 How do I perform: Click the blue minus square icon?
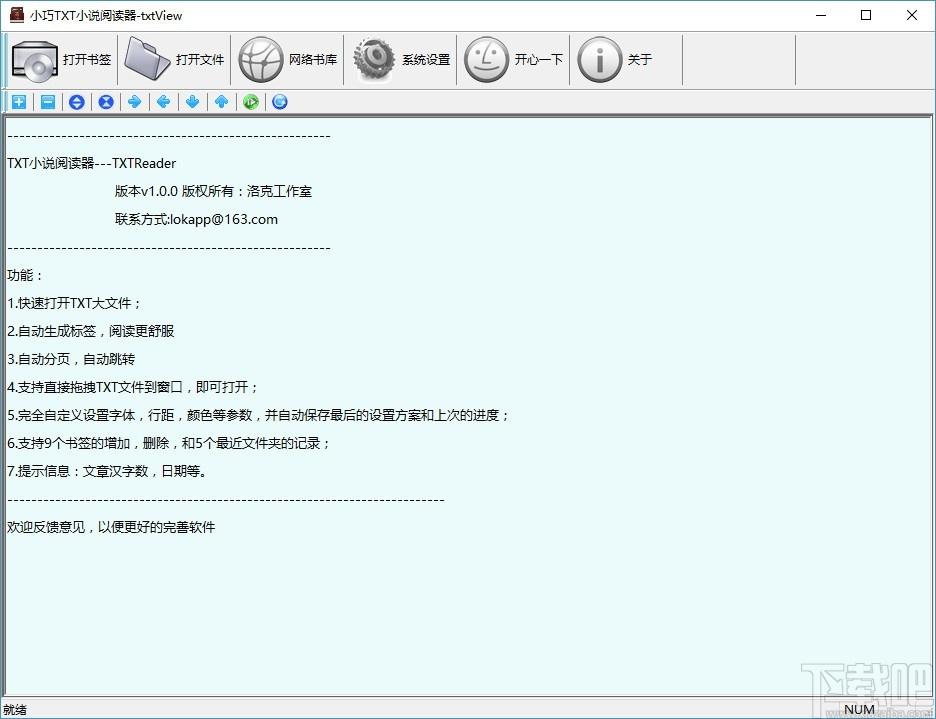pyautogui.click(x=48, y=102)
